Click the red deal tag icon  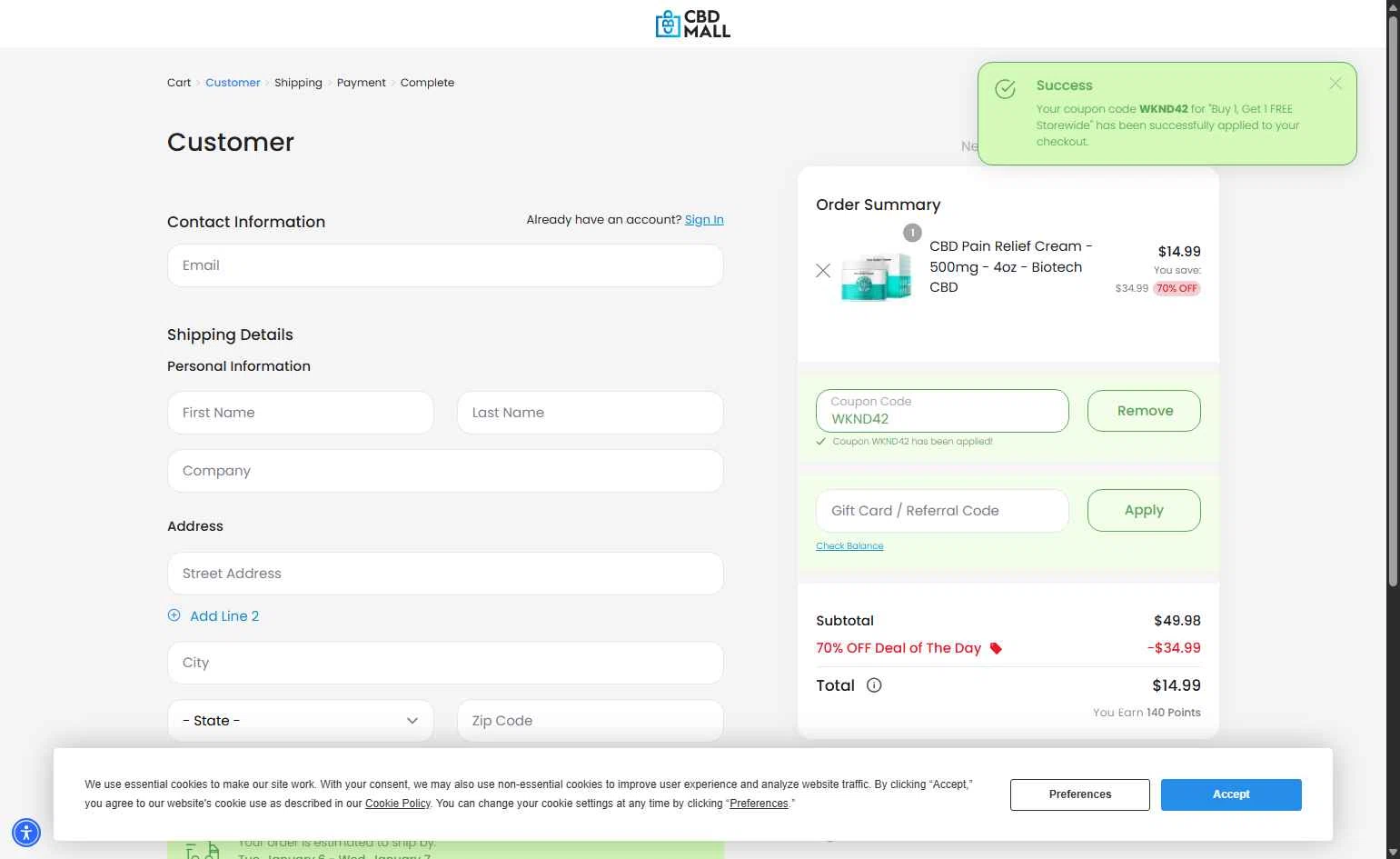996,648
